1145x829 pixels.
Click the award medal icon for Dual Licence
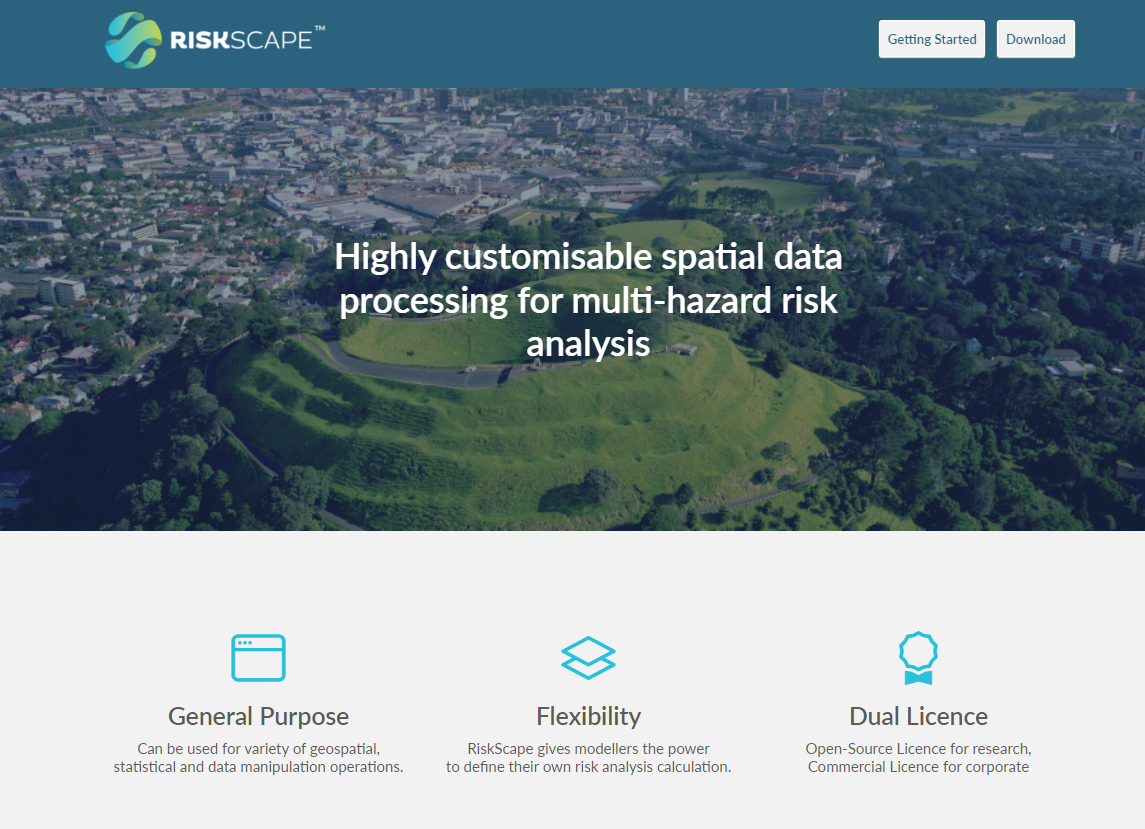(x=918, y=657)
